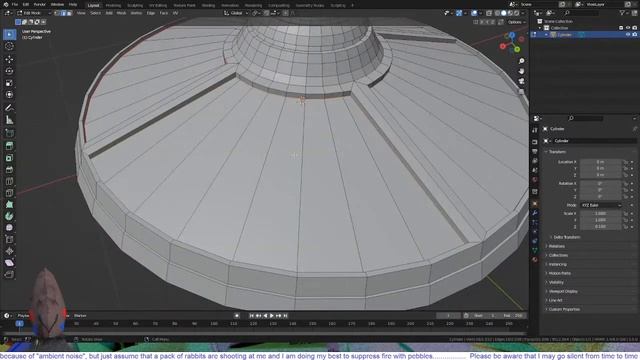Expand the Custom Properties panel
Viewport: 640px width, 360px height.
point(563,309)
